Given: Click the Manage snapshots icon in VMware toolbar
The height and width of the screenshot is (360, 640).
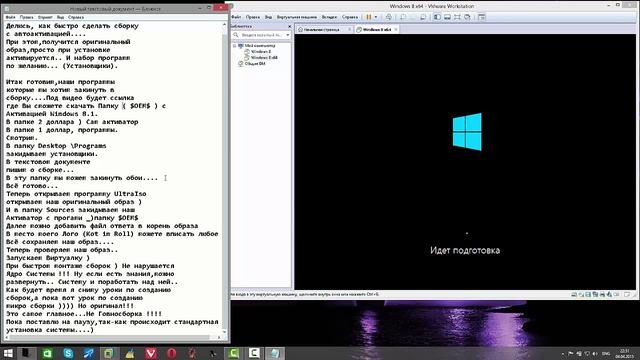Looking at the screenshot, I should click(423, 17).
